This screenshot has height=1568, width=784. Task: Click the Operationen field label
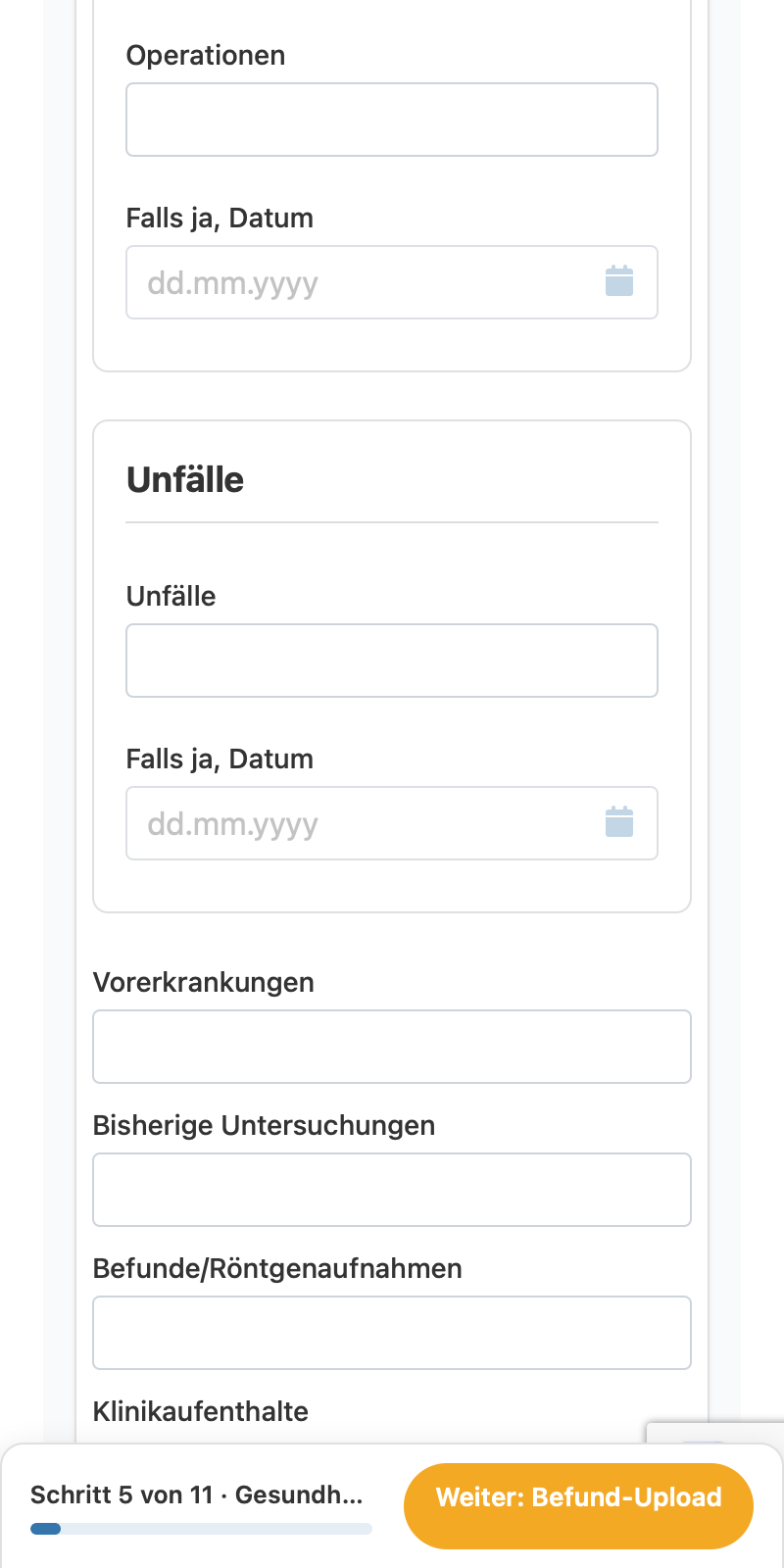click(206, 55)
